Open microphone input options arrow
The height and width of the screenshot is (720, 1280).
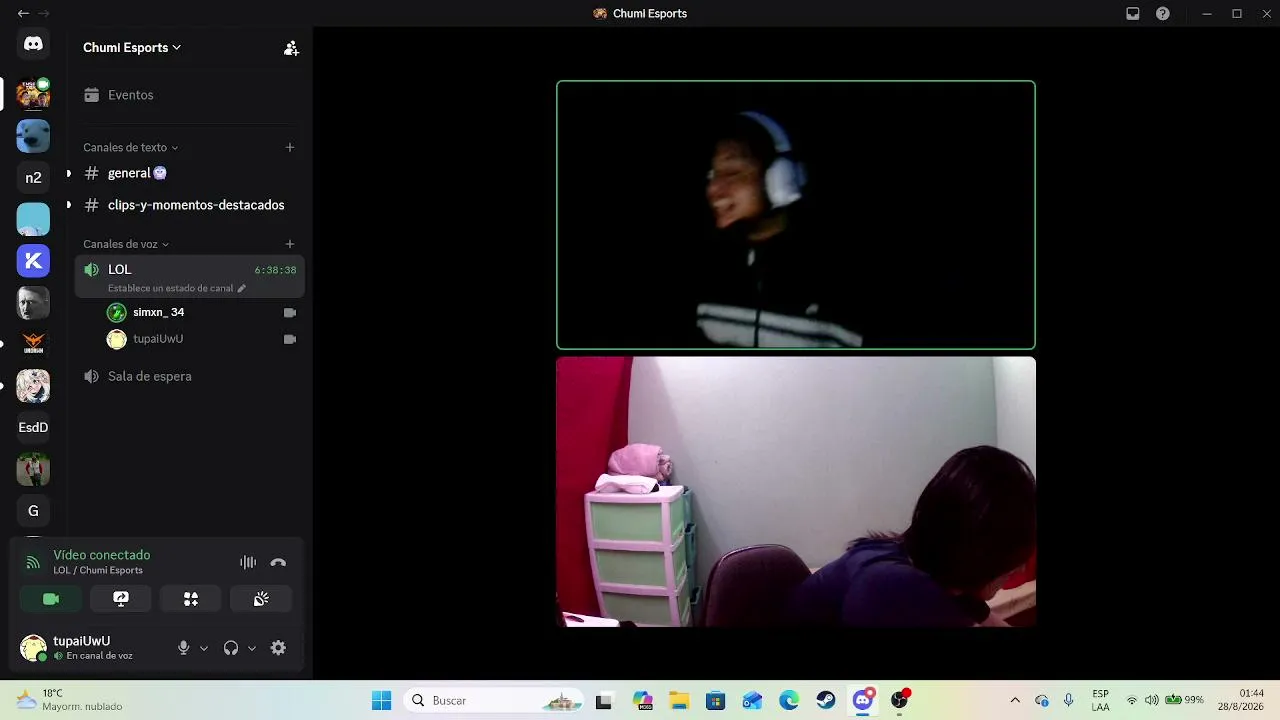point(204,648)
